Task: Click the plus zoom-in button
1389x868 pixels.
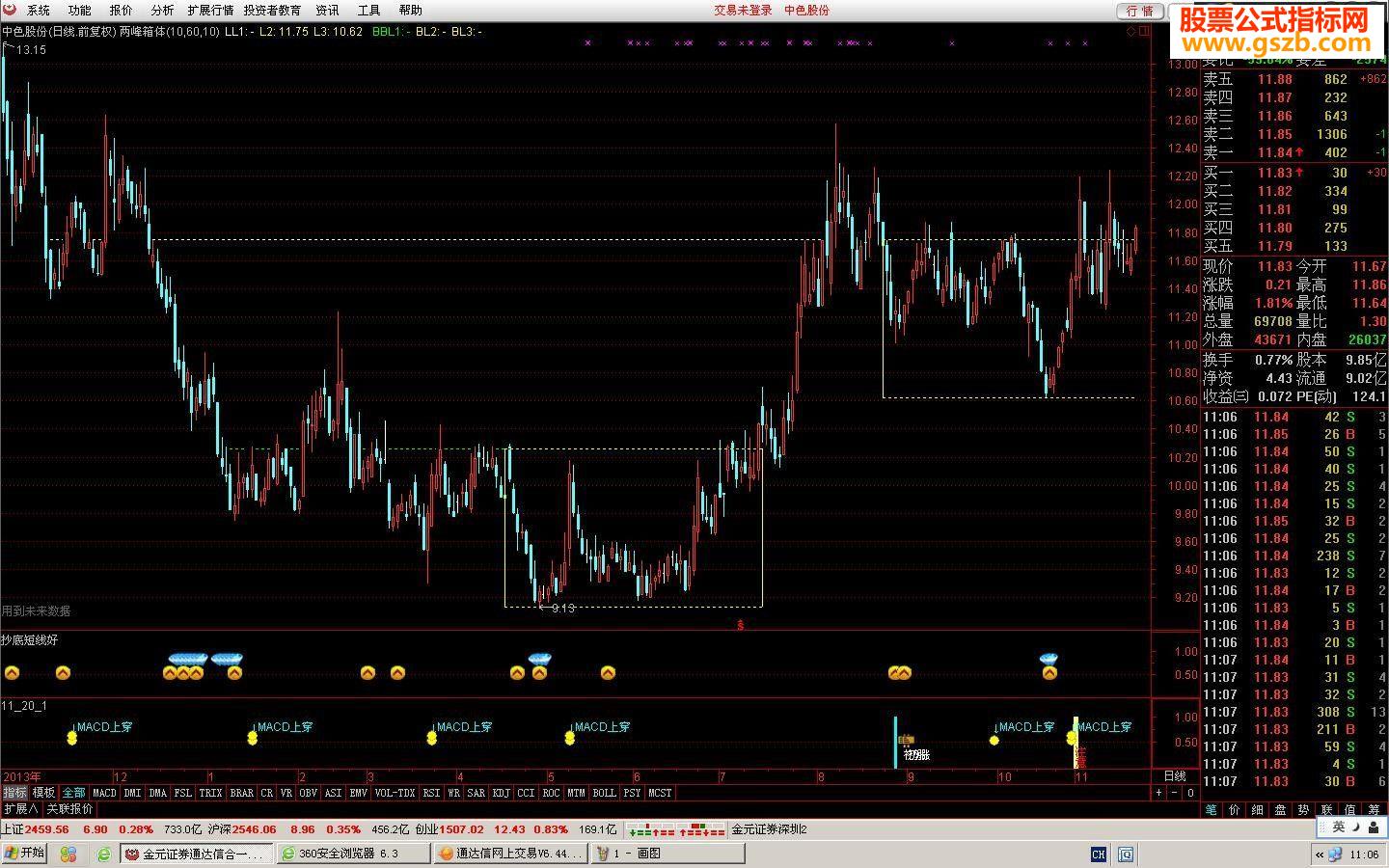Action: point(1158,793)
